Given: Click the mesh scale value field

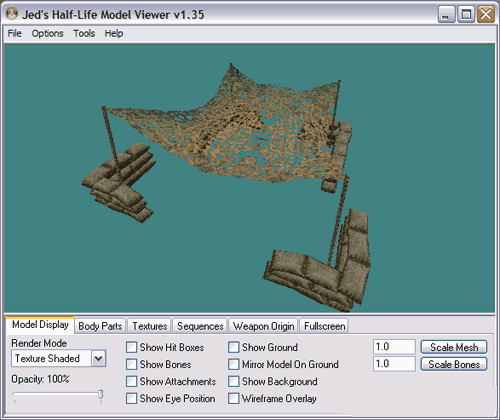Looking at the screenshot, I should (394, 347).
